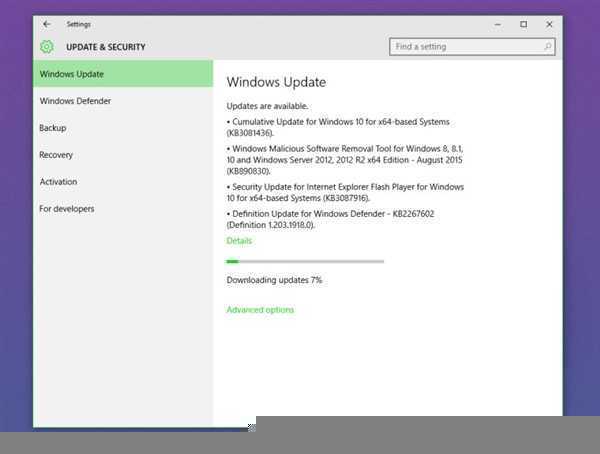The height and width of the screenshot is (454, 600).
Task: Open the Windows Defender section
Action: point(123,101)
